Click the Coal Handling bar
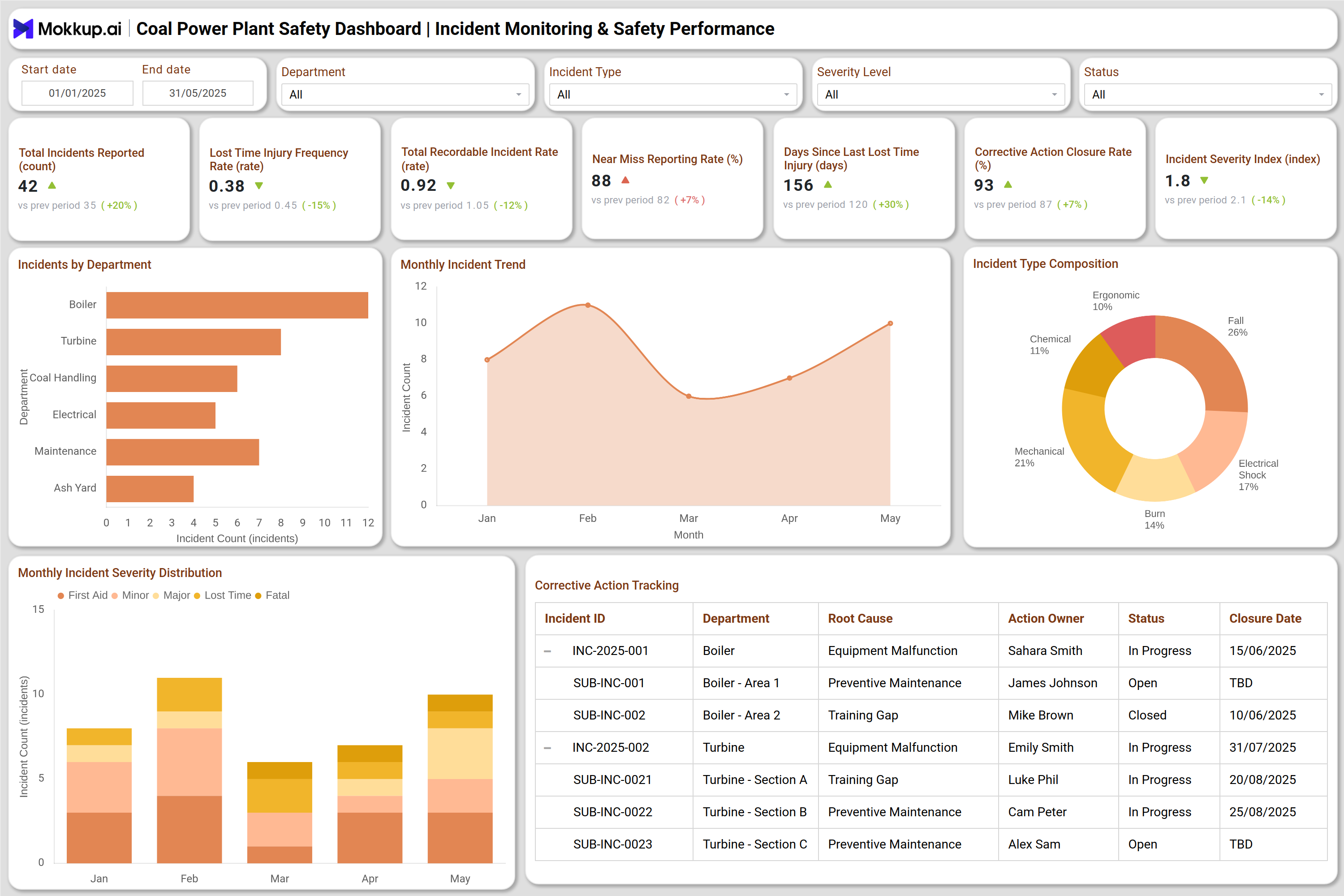 click(x=172, y=379)
